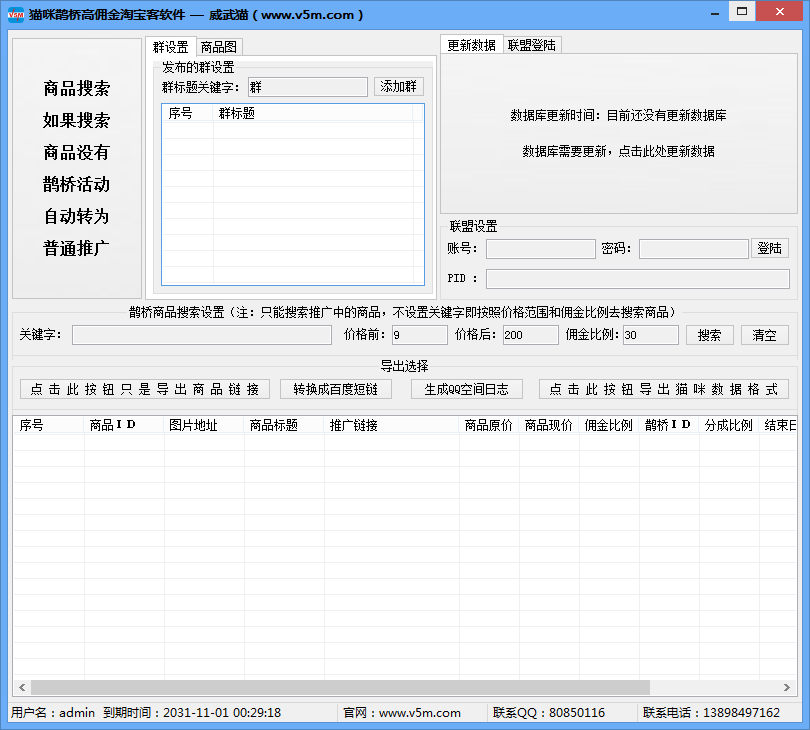This screenshot has height=730, width=810.
Task: Switch to the 商品图 tab
Action: click(x=220, y=47)
